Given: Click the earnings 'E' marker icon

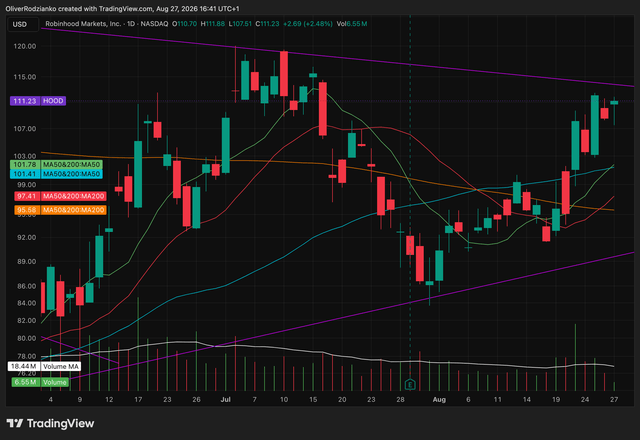Looking at the screenshot, I should (x=410, y=384).
